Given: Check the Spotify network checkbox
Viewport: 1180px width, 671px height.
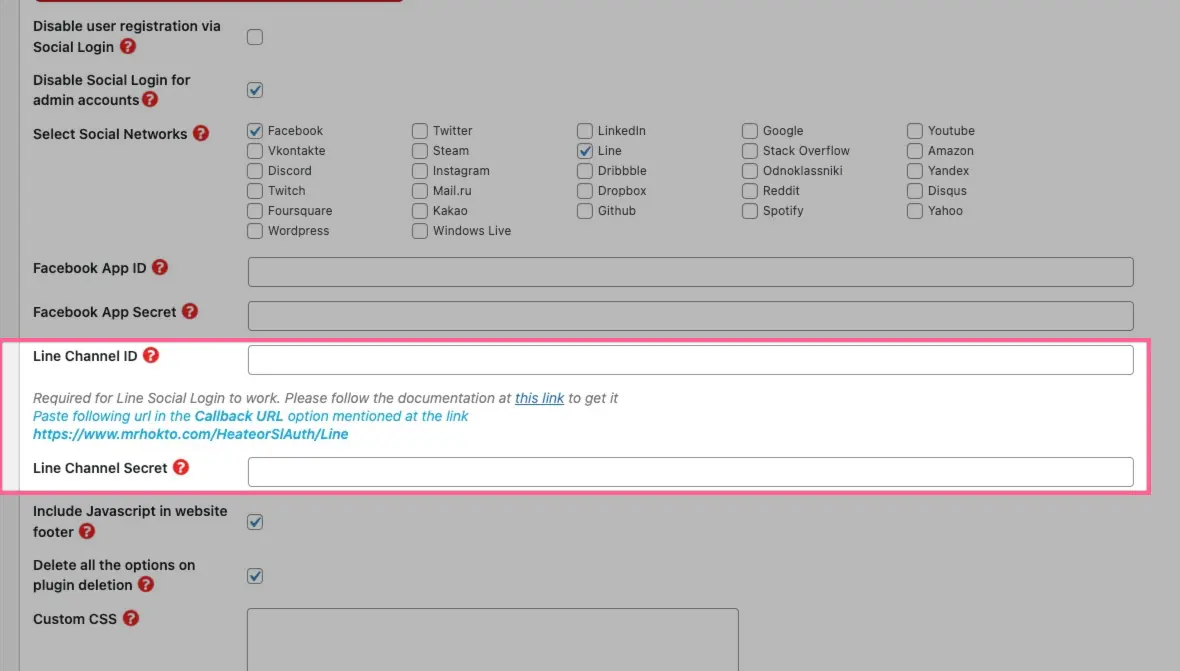Looking at the screenshot, I should pos(750,211).
